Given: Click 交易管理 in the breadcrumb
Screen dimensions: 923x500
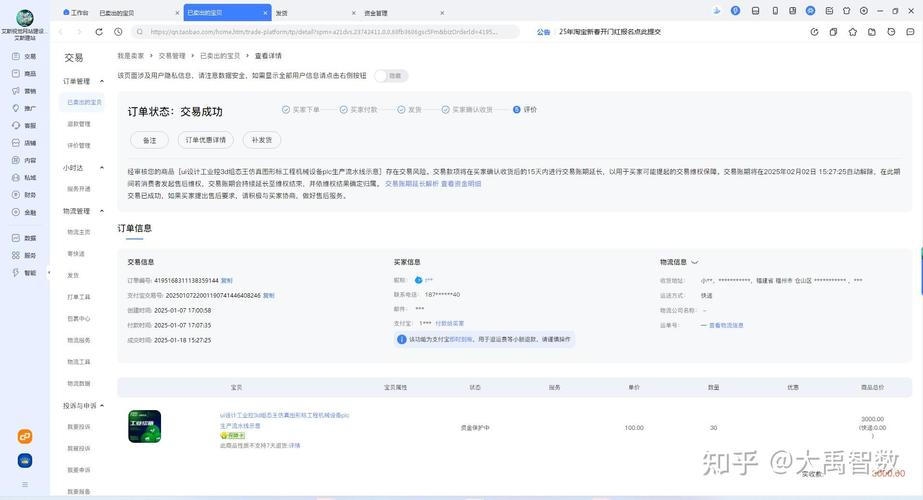Looking at the screenshot, I should point(172,56).
